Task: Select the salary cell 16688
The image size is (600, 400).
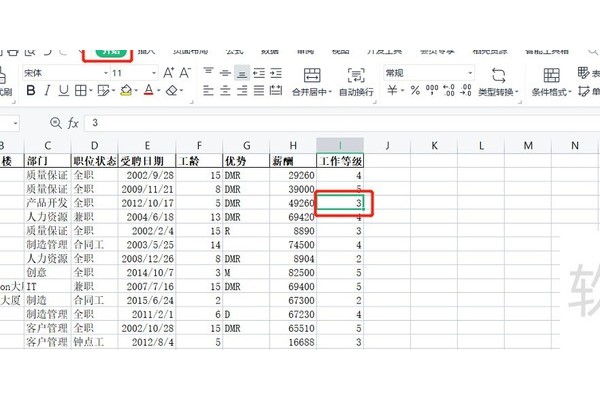Action: (x=293, y=342)
